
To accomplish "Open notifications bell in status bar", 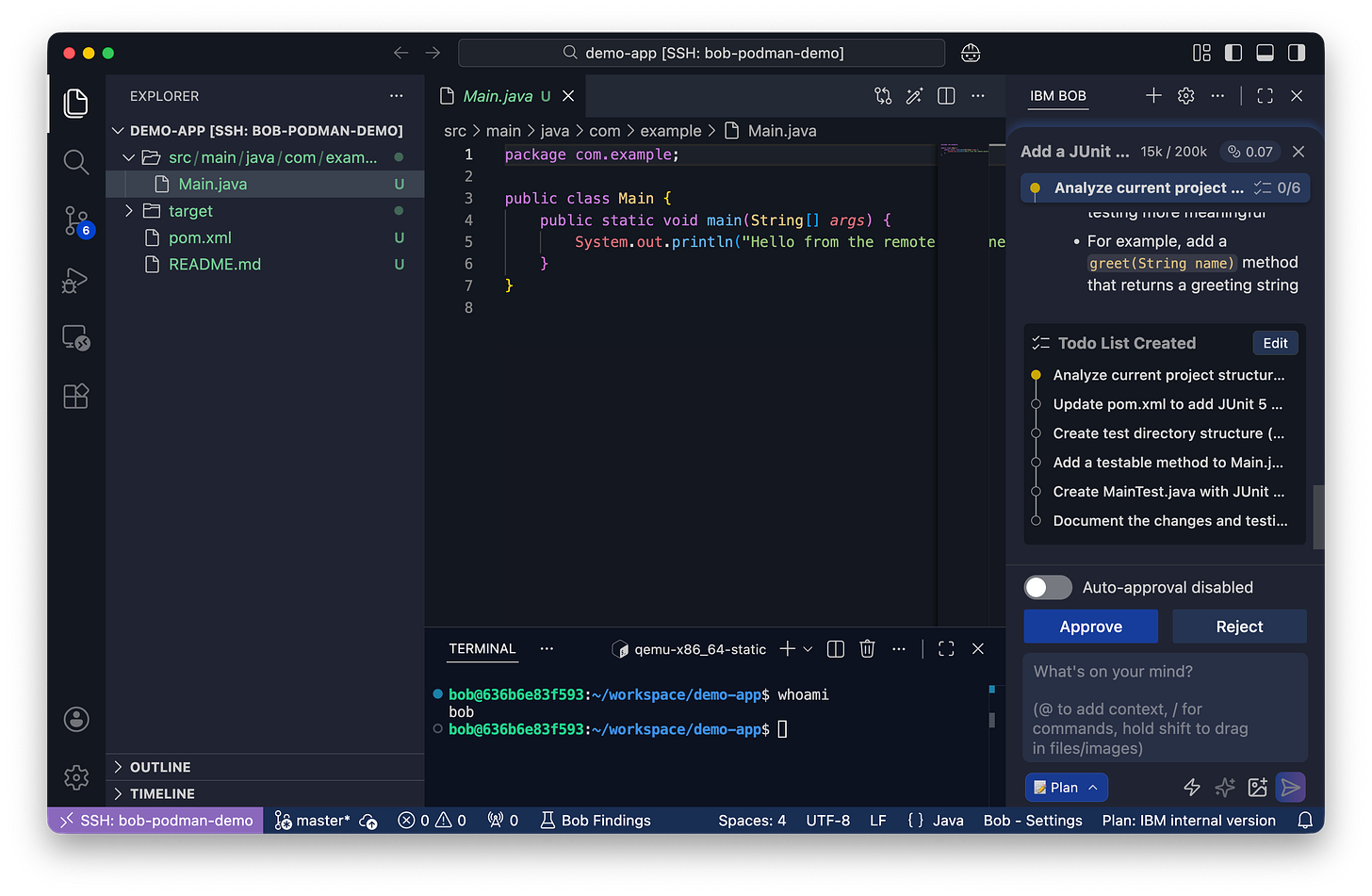I will tap(1305, 821).
